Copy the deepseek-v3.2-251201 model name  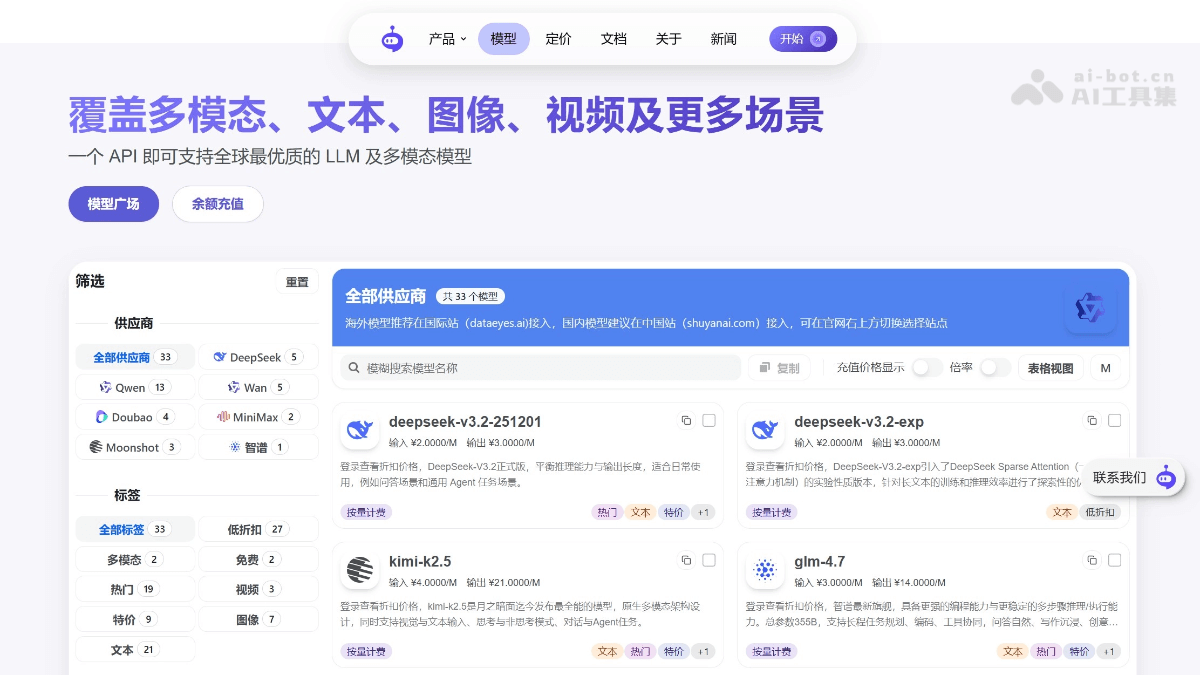pos(686,421)
